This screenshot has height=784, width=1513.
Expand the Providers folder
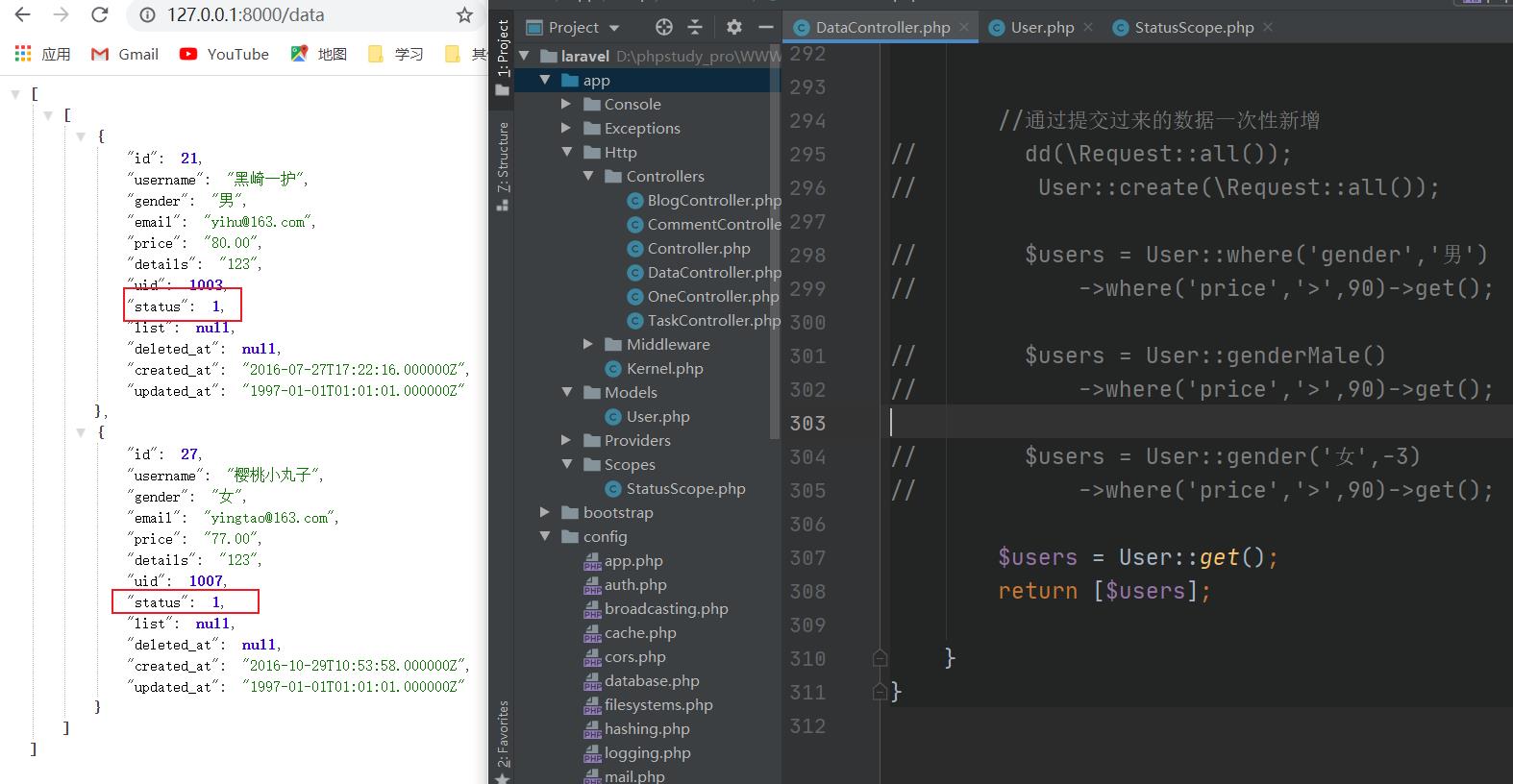pyautogui.click(x=566, y=440)
